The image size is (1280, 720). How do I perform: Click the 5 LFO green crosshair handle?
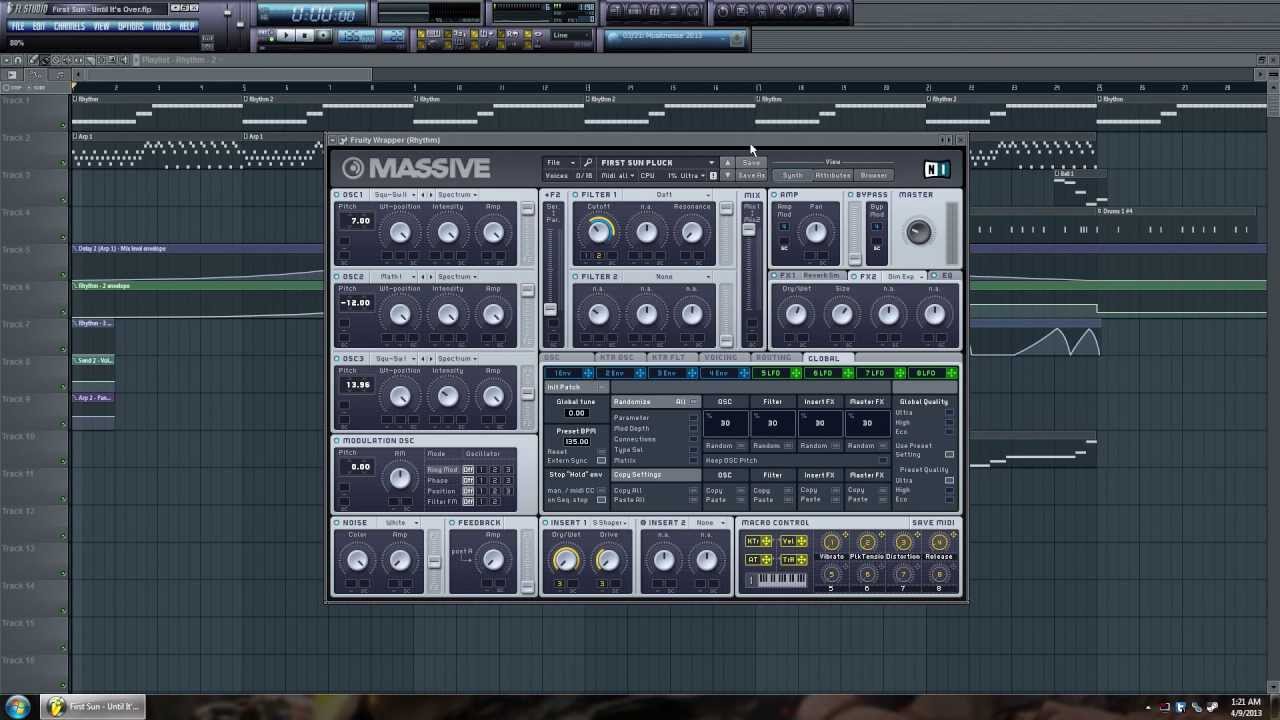tap(796, 373)
